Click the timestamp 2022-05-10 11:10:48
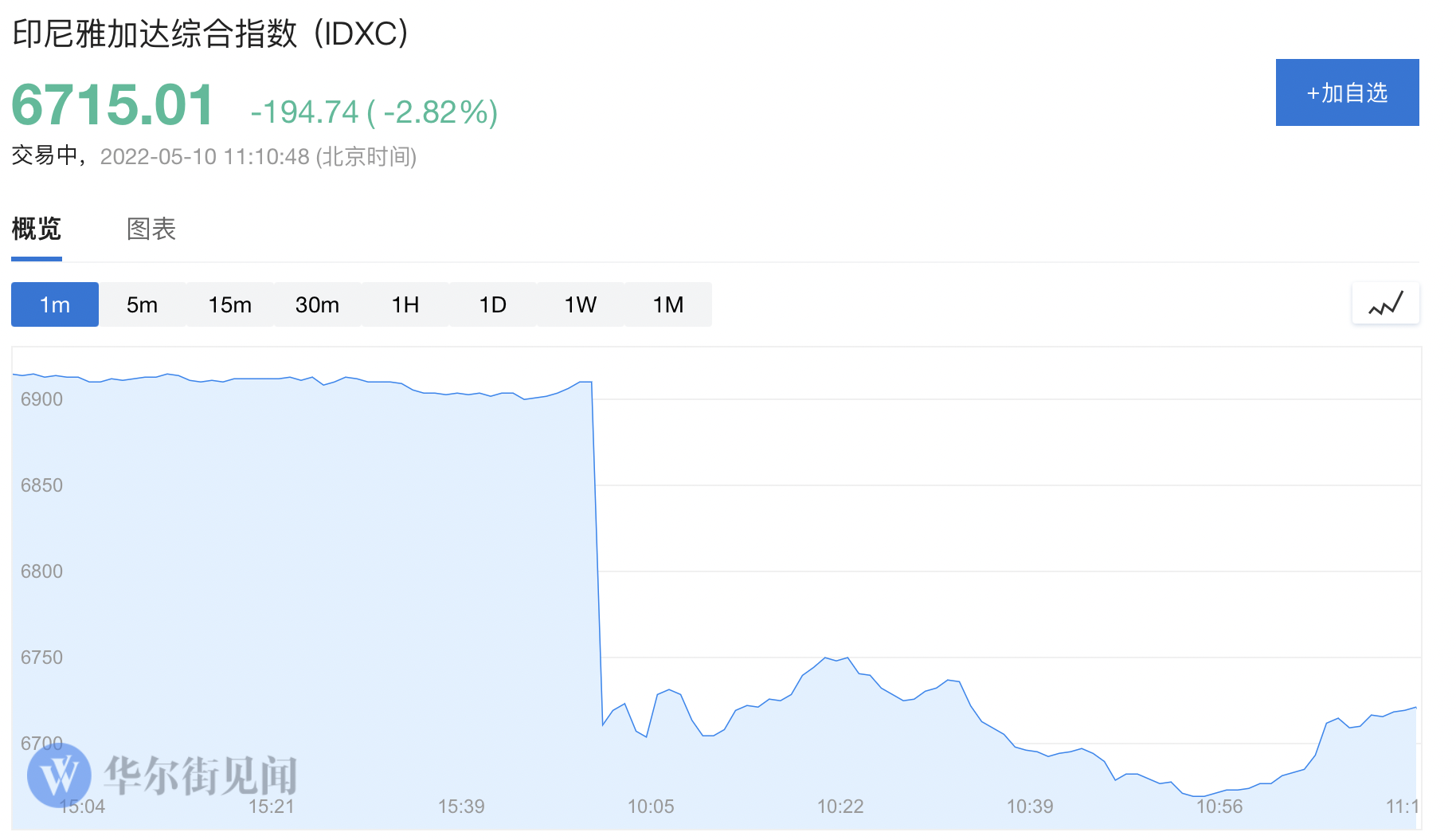Image resolution: width=1456 pixels, height=840 pixels. tap(204, 156)
